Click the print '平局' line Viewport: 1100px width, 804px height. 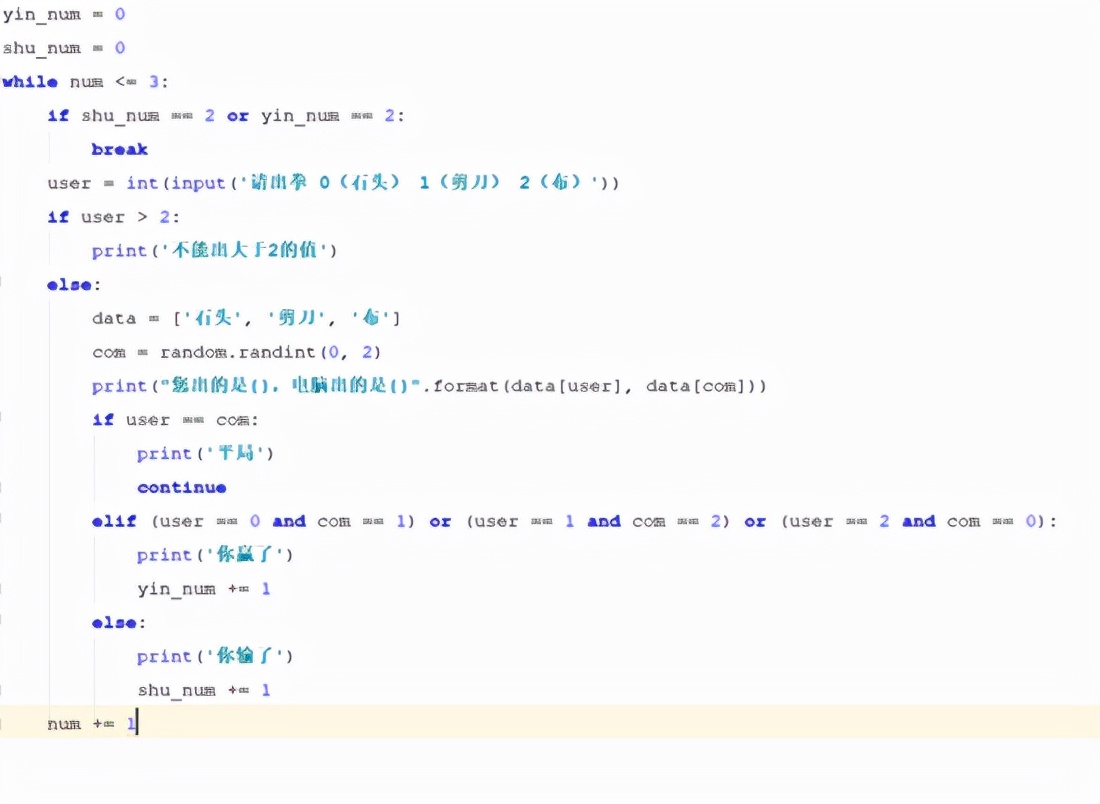(x=205, y=453)
